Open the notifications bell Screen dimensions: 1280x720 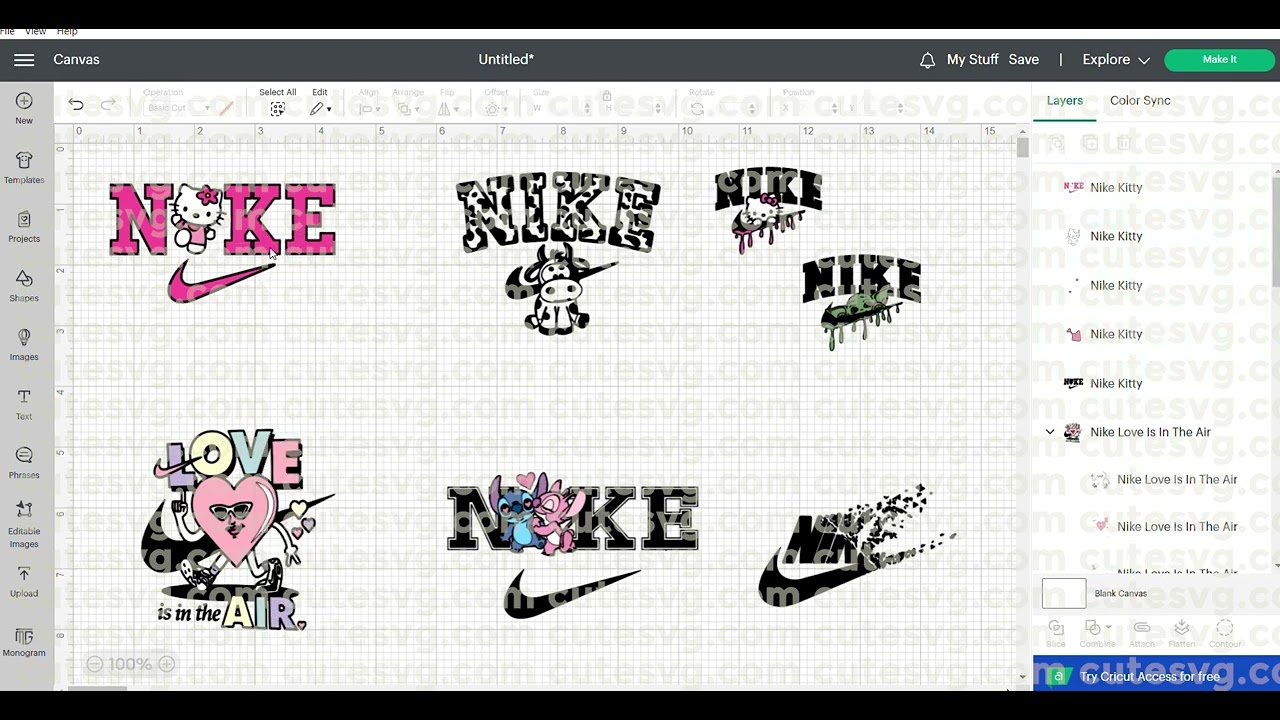coord(927,60)
